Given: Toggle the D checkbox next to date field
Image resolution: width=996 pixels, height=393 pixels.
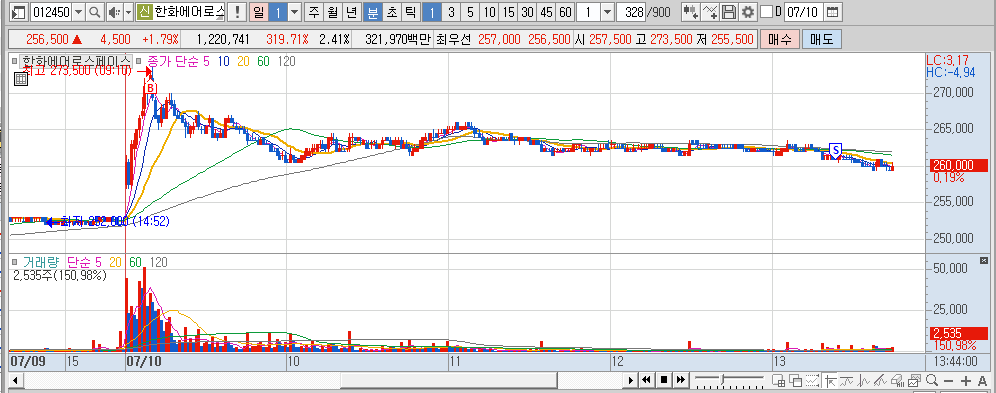Looking at the screenshot, I should point(767,11).
